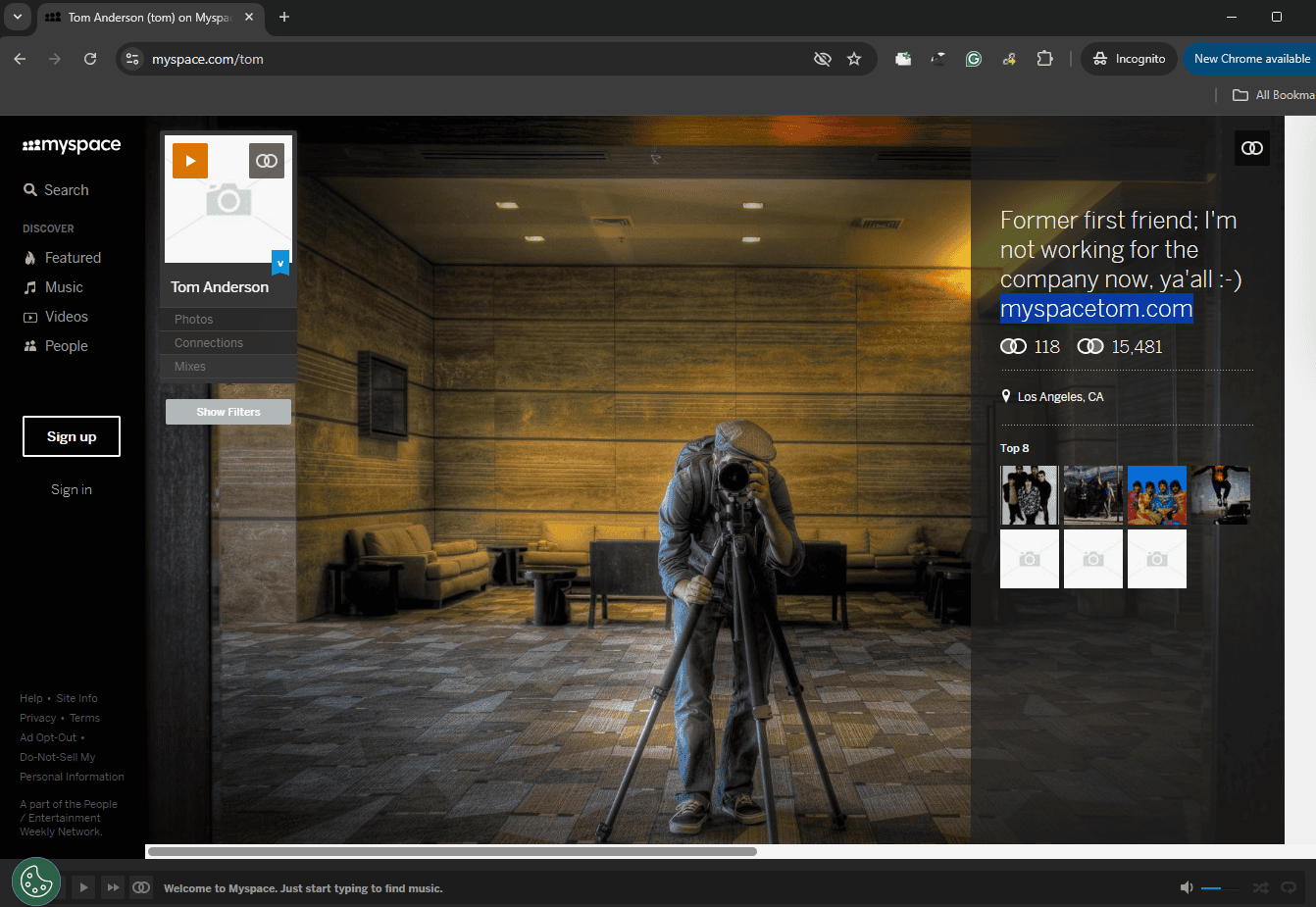Open the Chrome Extensions puzzle icon

coord(1044,59)
